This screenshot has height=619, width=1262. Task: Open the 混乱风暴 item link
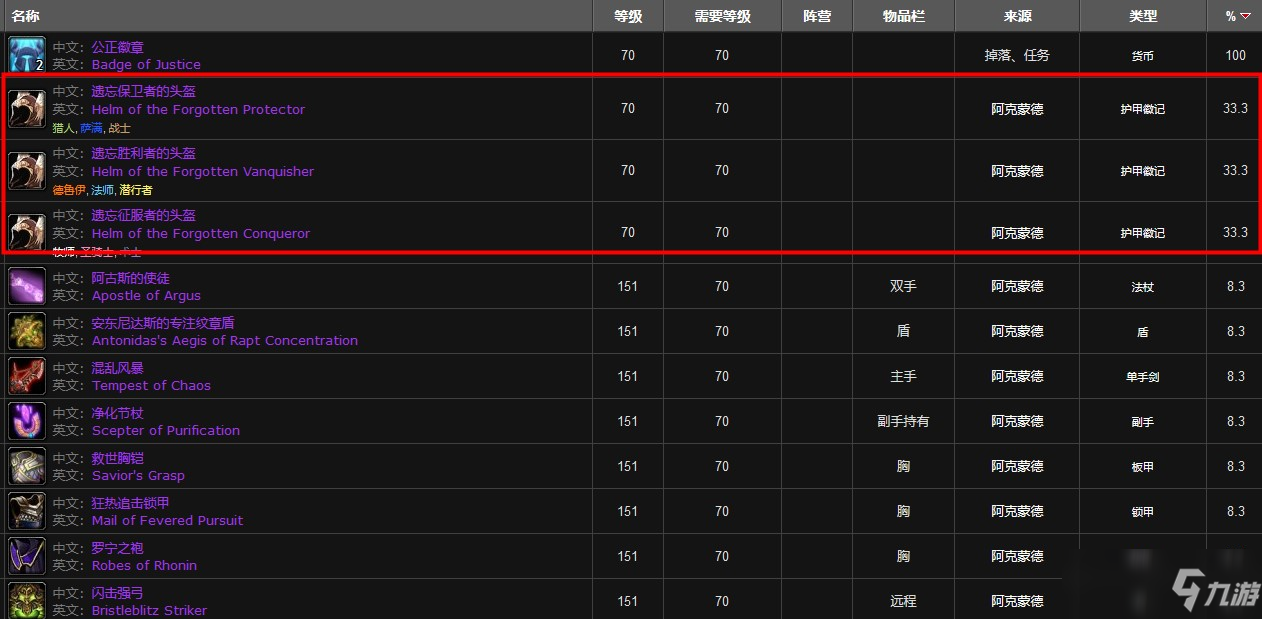point(118,367)
